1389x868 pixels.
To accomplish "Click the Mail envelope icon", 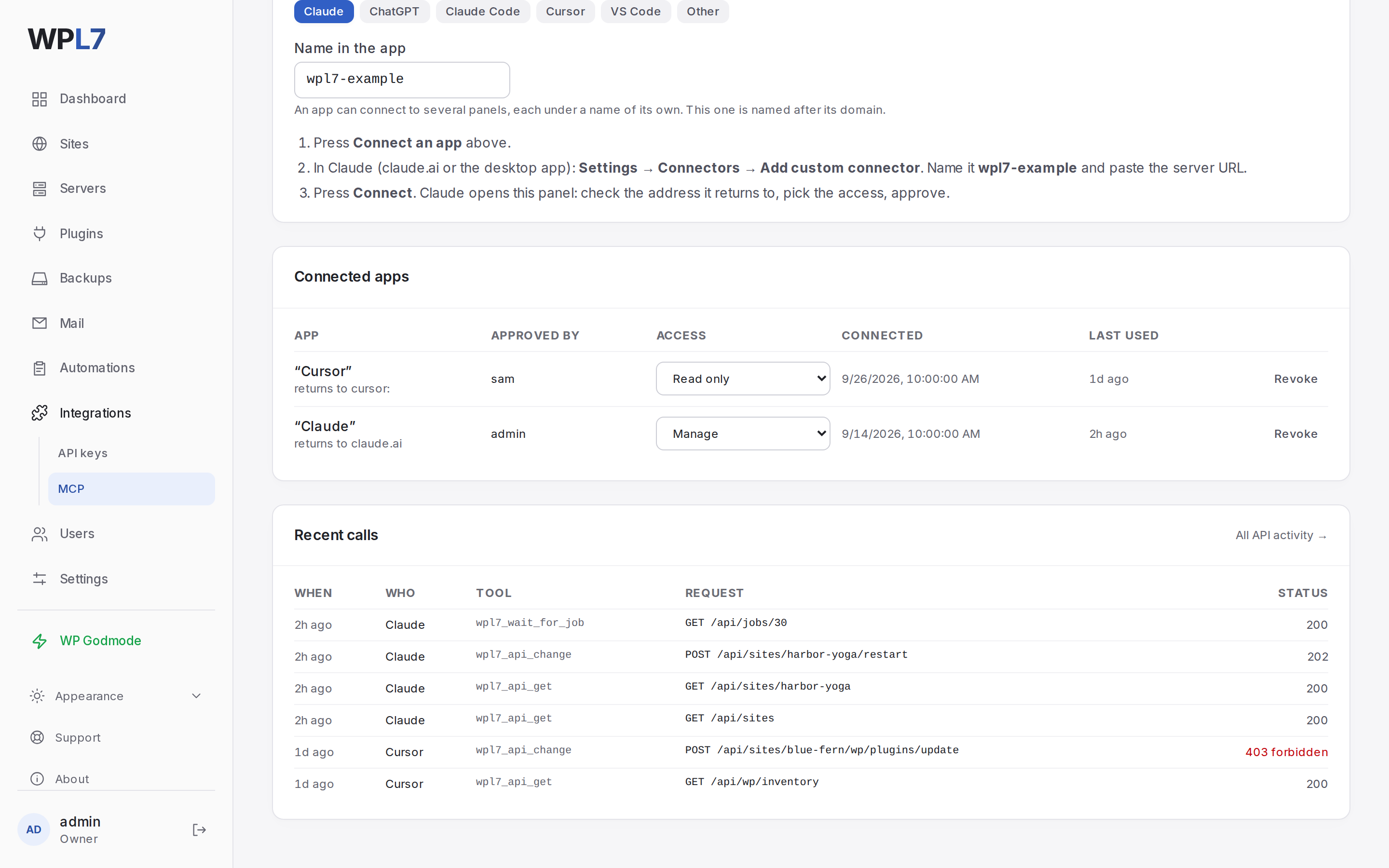I will [39, 323].
